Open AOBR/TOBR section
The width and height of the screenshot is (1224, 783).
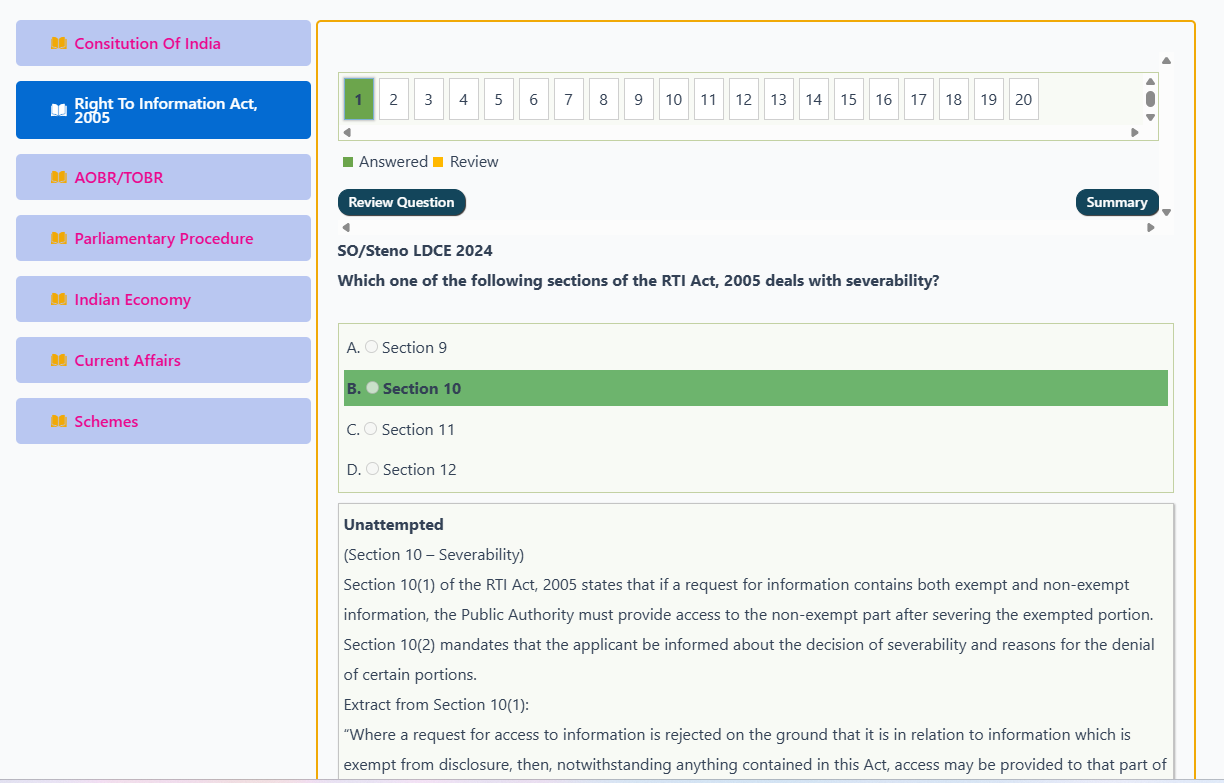[163, 177]
